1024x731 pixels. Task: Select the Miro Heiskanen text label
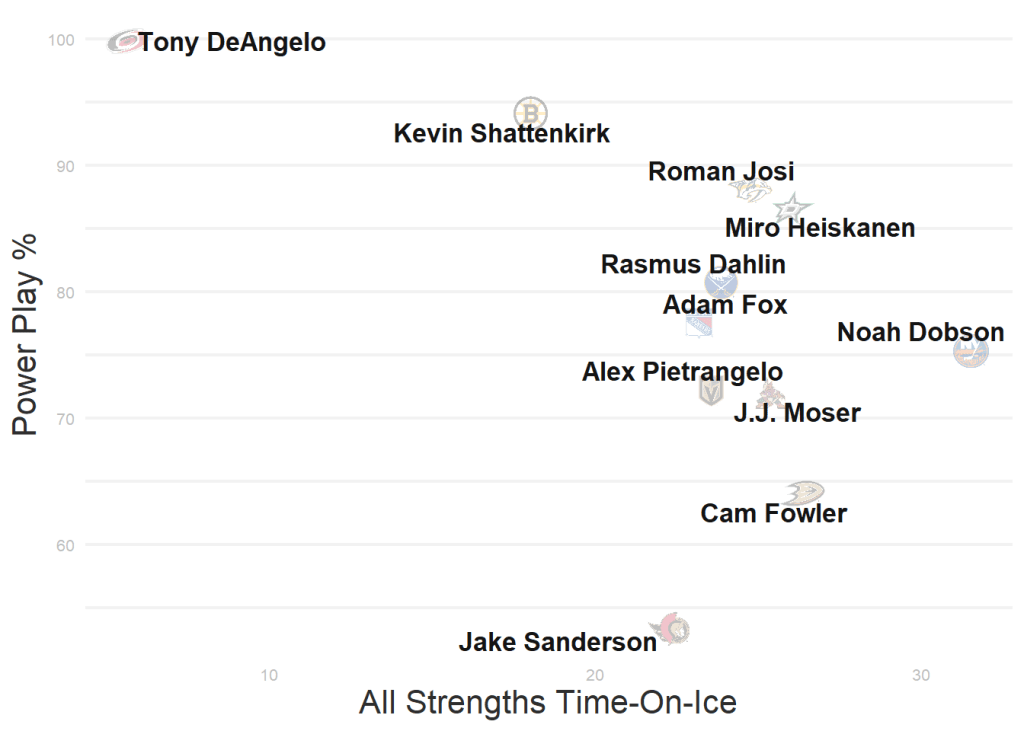[820, 228]
